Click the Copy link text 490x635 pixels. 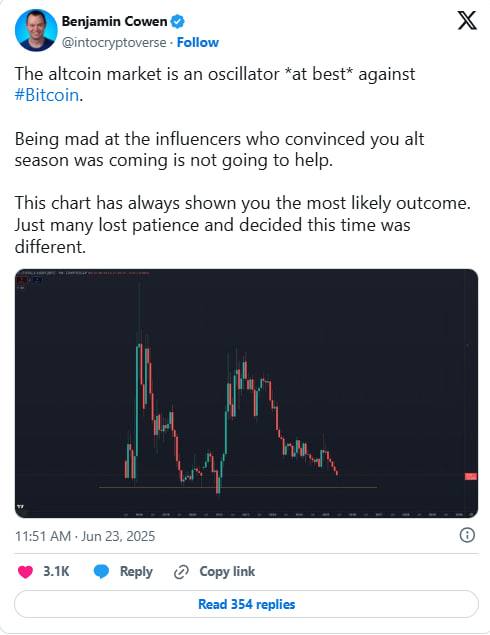[x=227, y=571]
